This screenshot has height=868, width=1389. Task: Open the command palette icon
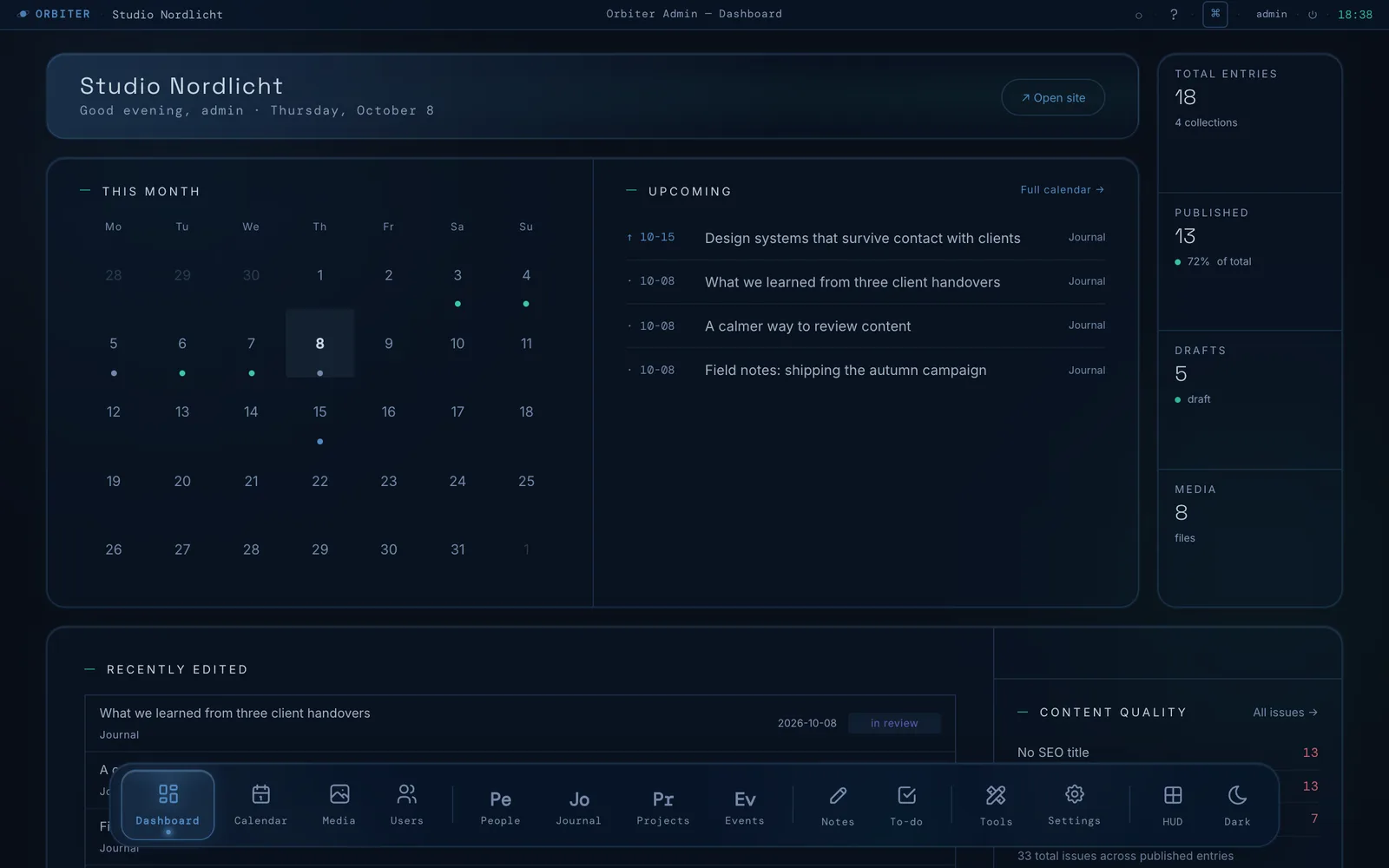pyautogui.click(x=1215, y=14)
